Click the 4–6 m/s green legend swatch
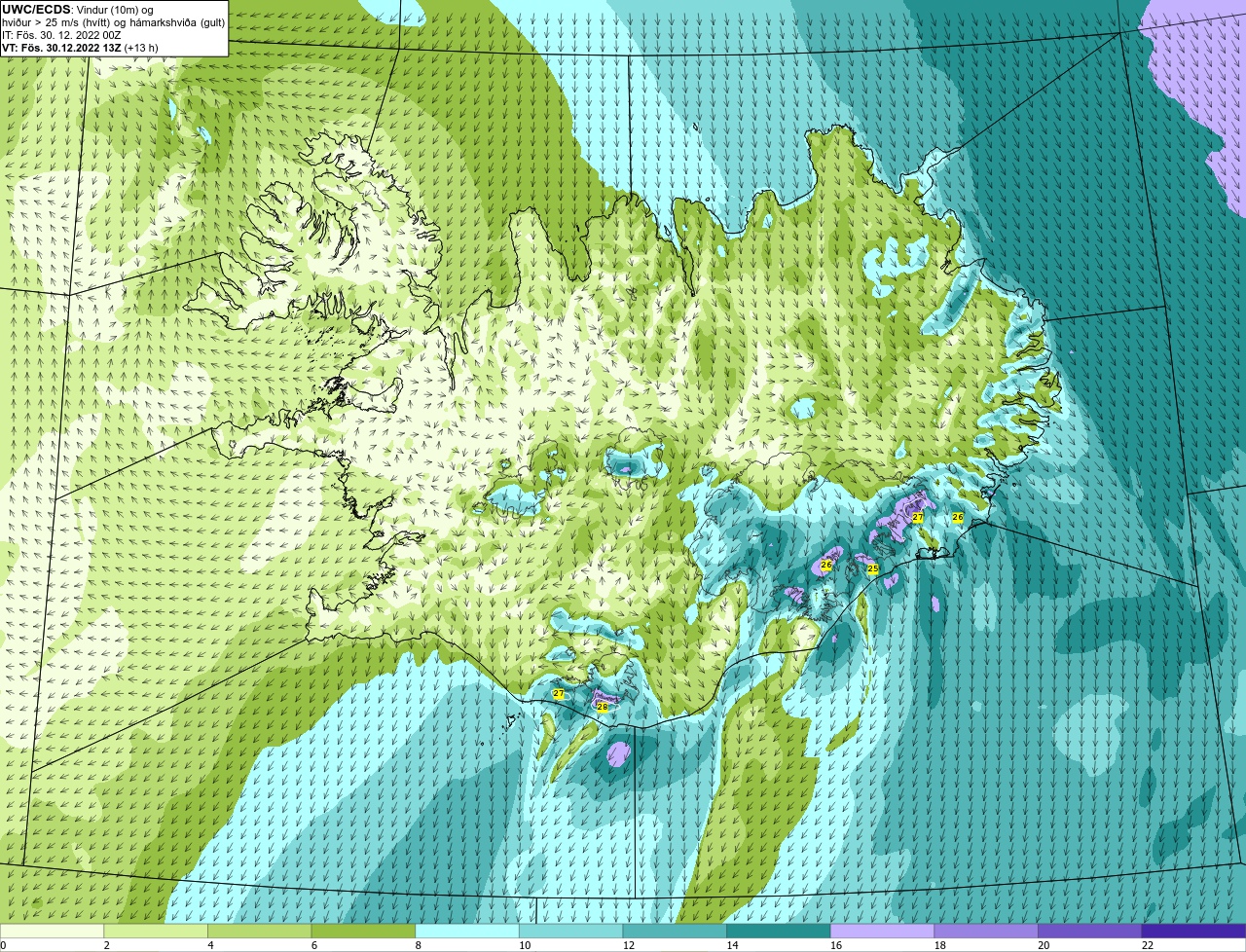Screen dimensions: 1246x952 coord(260,931)
